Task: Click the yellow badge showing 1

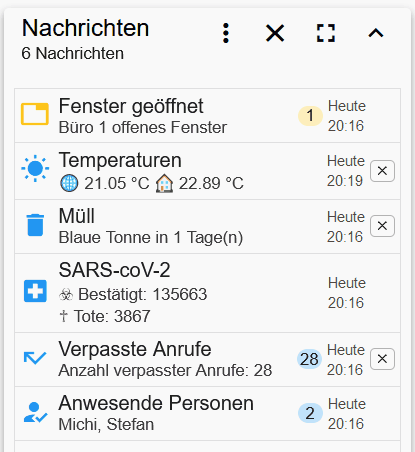Action: coord(310,116)
